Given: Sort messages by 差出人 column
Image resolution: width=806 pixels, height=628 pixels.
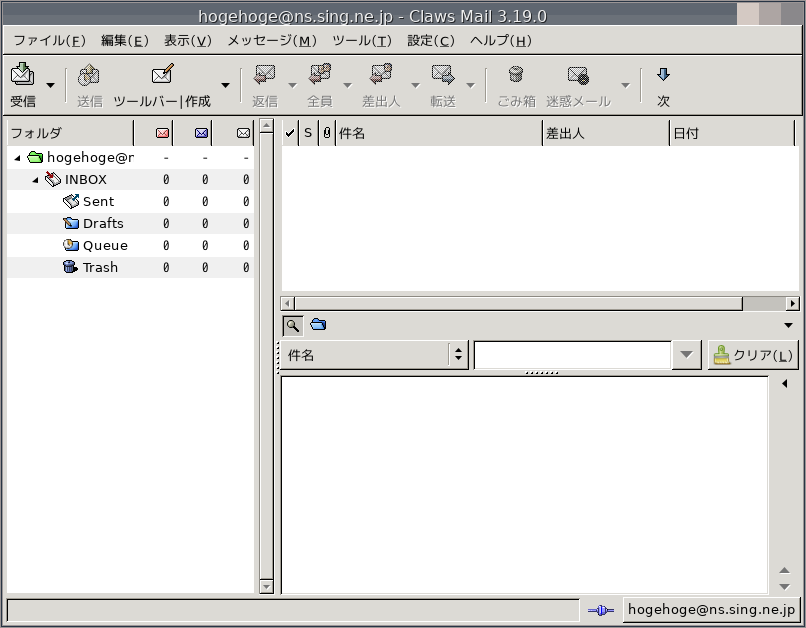Looking at the screenshot, I should (x=606, y=133).
